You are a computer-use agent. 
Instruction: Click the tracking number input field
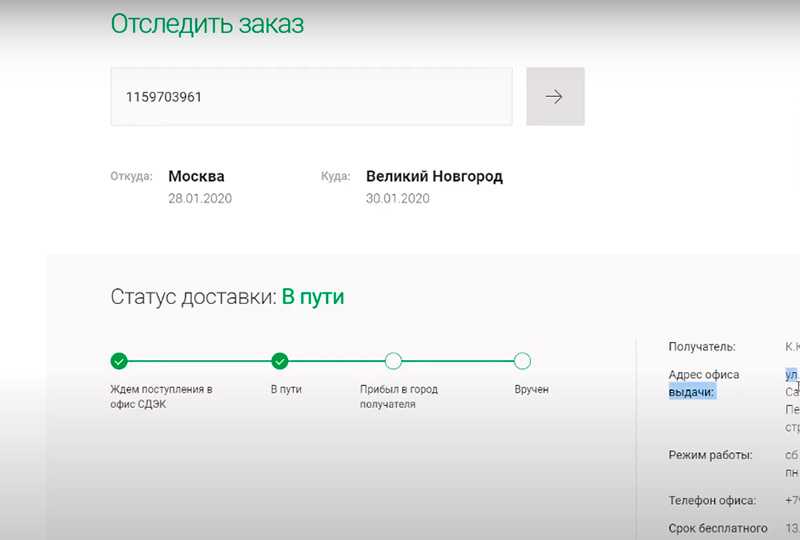click(311, 97)
